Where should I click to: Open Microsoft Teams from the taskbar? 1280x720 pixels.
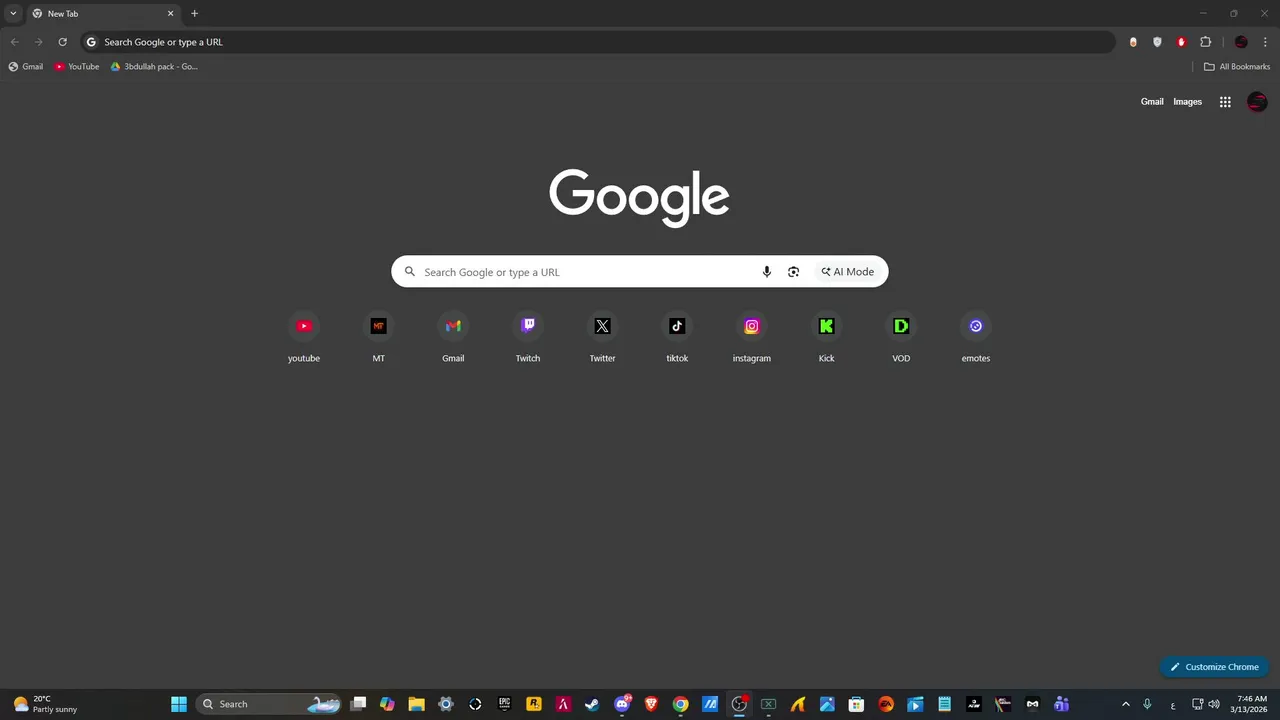(x=1061, y=704)
